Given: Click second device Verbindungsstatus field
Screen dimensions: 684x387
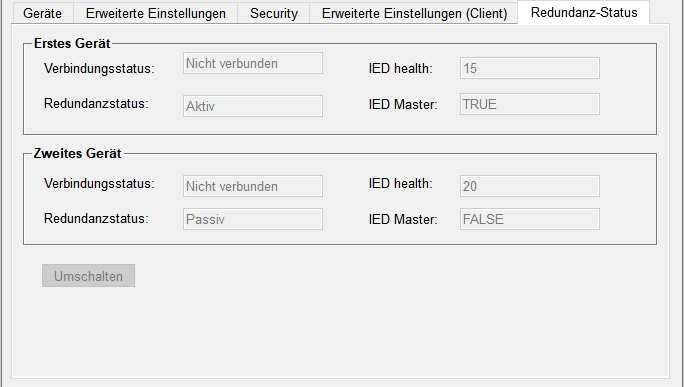Looking at the screenshot, I should point(253,186).
